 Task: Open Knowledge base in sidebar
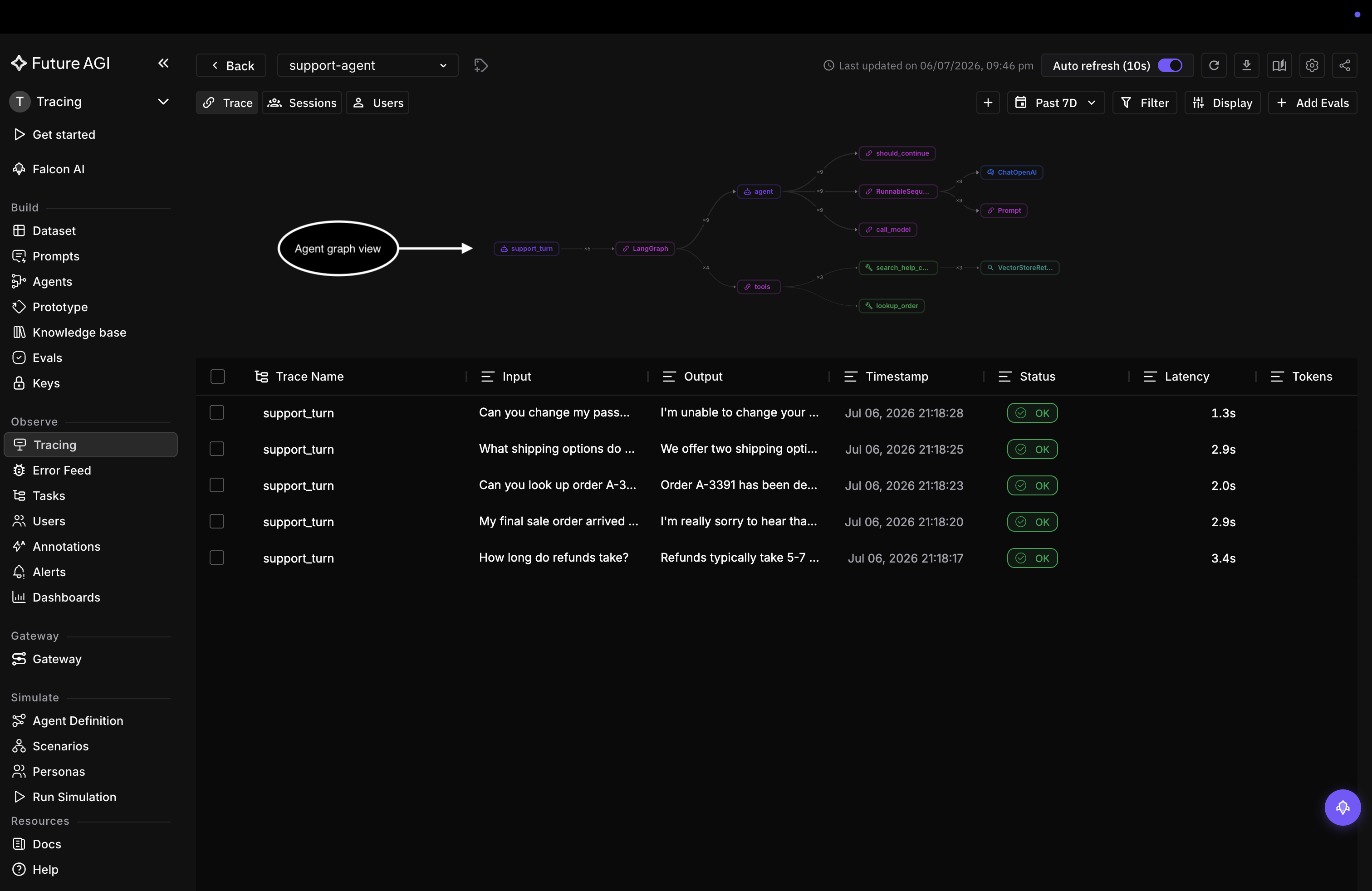79,333
